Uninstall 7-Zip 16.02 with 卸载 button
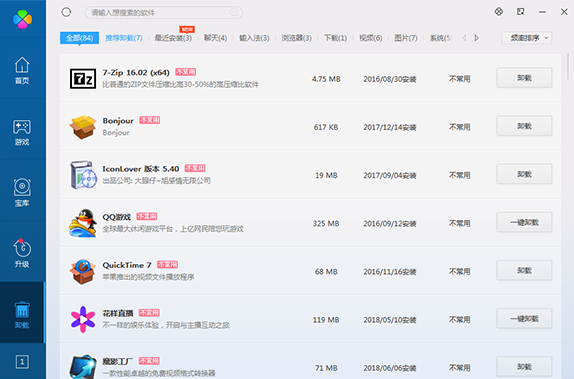This screenshot has height=379, width=574. pos(524,78)
